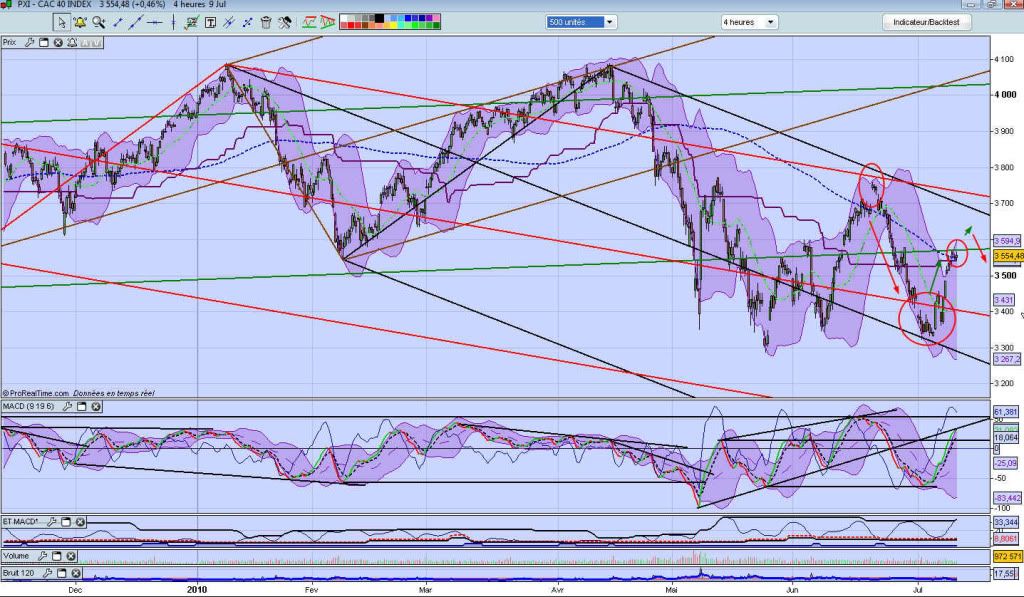Click the ProRealTime.com link on chart

[x=36, y=393]
